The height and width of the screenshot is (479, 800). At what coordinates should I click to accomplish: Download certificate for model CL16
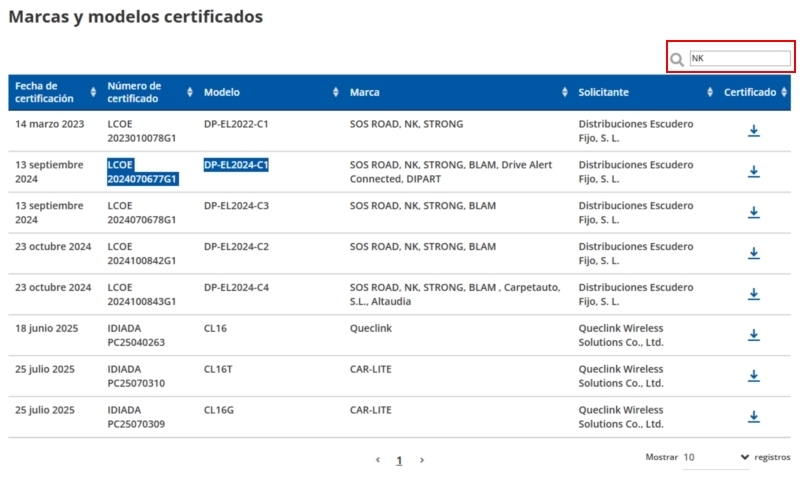[x=754, y=335]
